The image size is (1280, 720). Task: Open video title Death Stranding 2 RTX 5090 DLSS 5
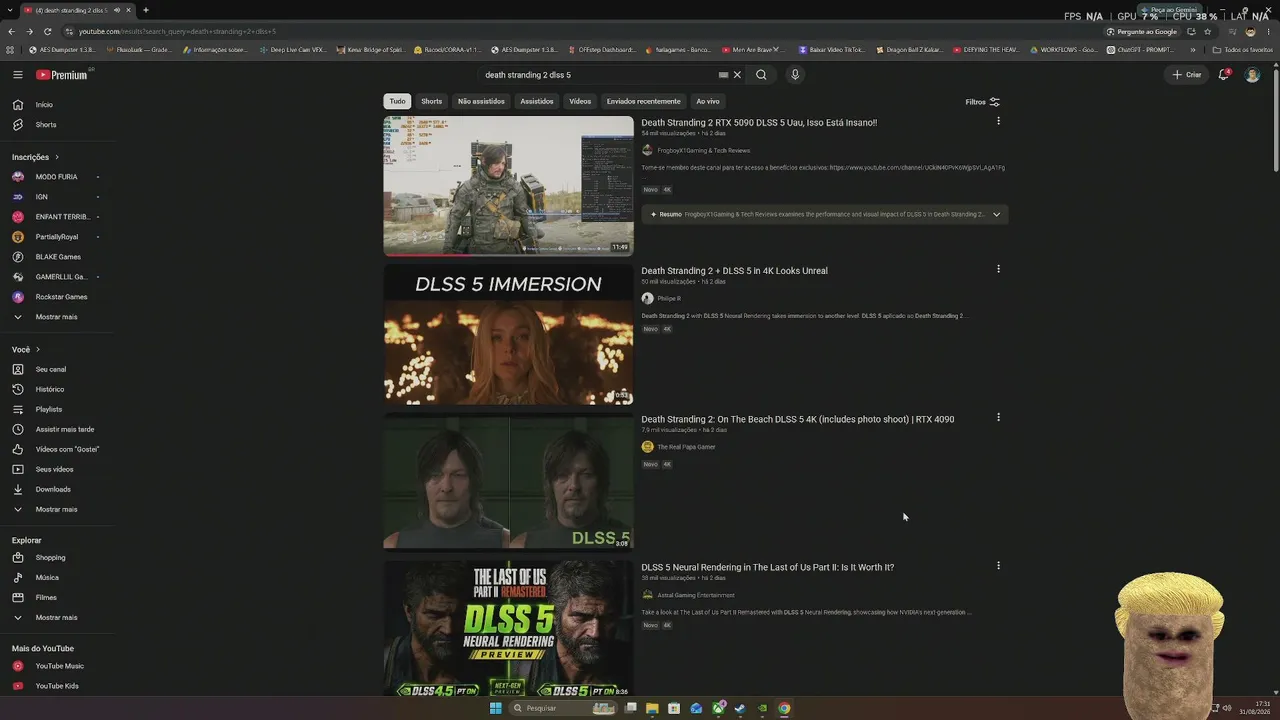759,122
